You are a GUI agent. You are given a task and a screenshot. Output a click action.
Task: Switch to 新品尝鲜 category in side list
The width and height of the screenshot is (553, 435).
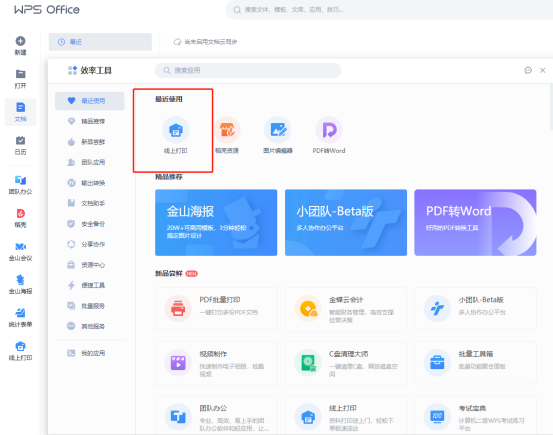90,142
